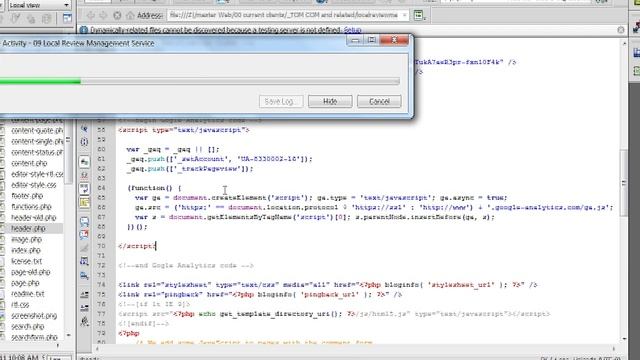
Task: Click the Files panel scroll down arrow
Action: (x=68, y=336)
